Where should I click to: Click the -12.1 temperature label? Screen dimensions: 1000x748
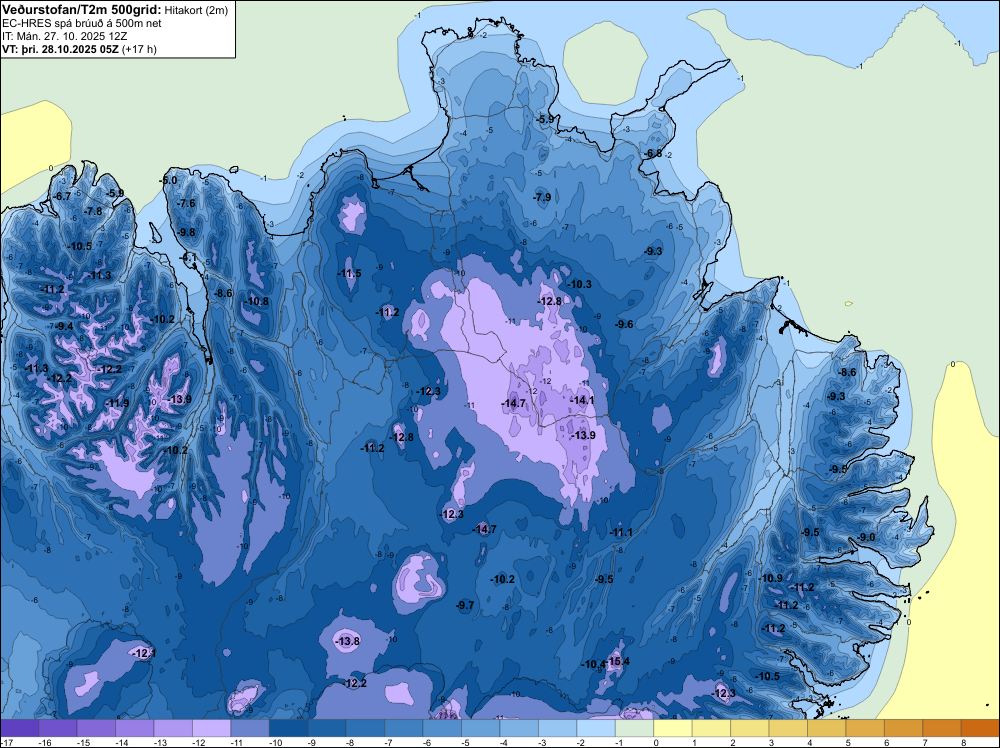pos(143,653)
